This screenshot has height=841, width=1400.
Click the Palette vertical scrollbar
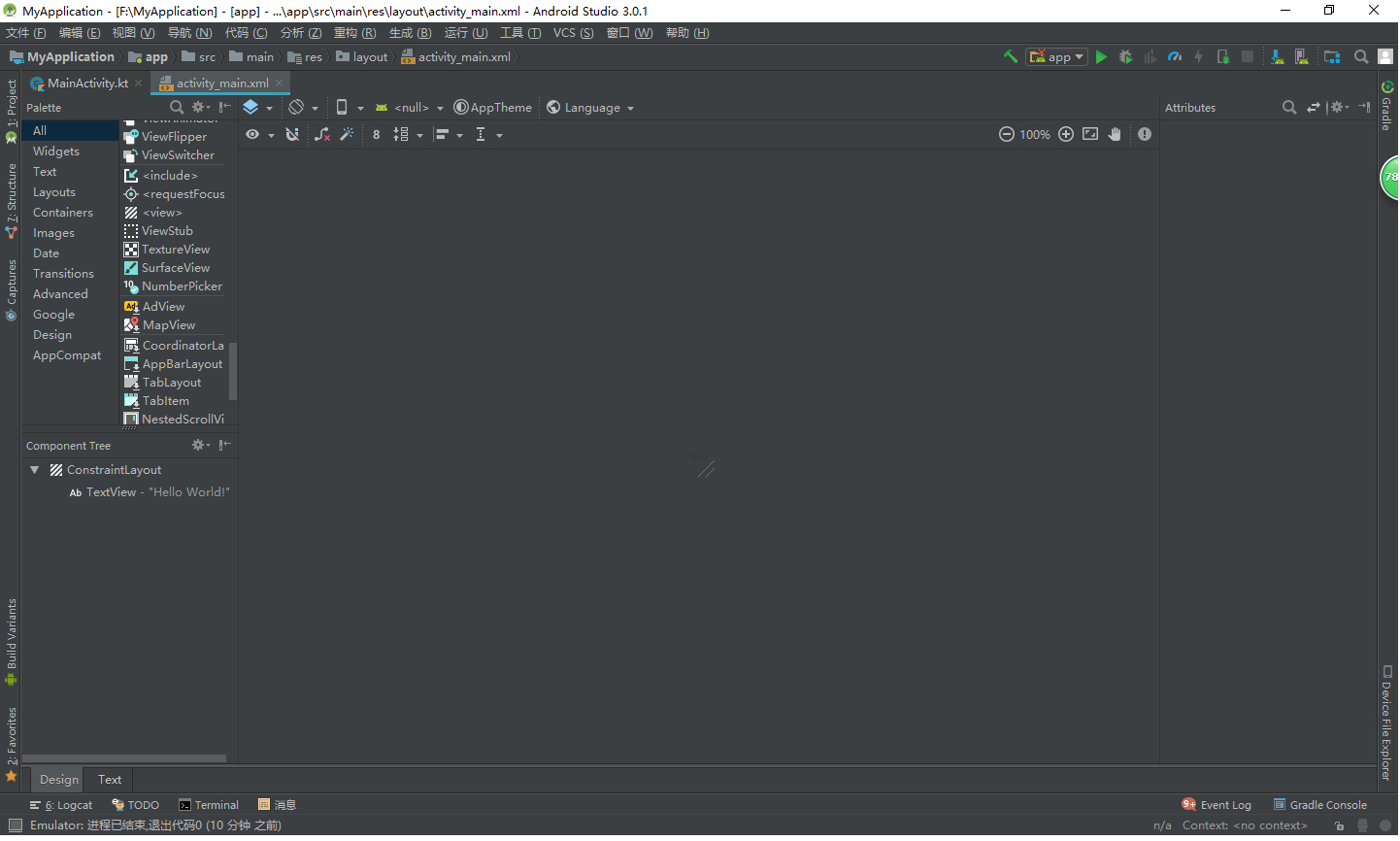[x=233, y=371]
